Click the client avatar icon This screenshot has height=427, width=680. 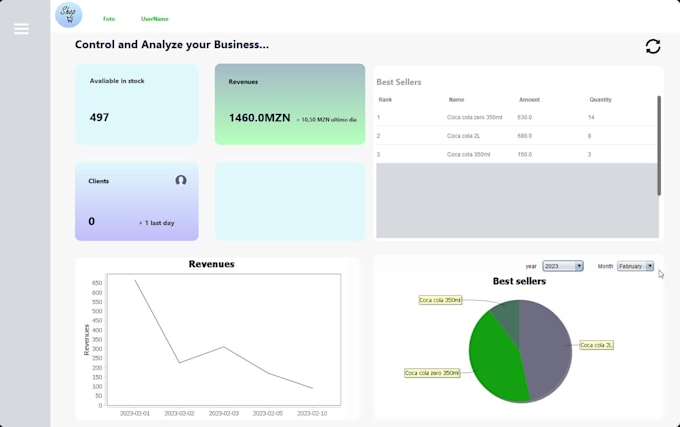pyautogui.click(x=181, y=180)
